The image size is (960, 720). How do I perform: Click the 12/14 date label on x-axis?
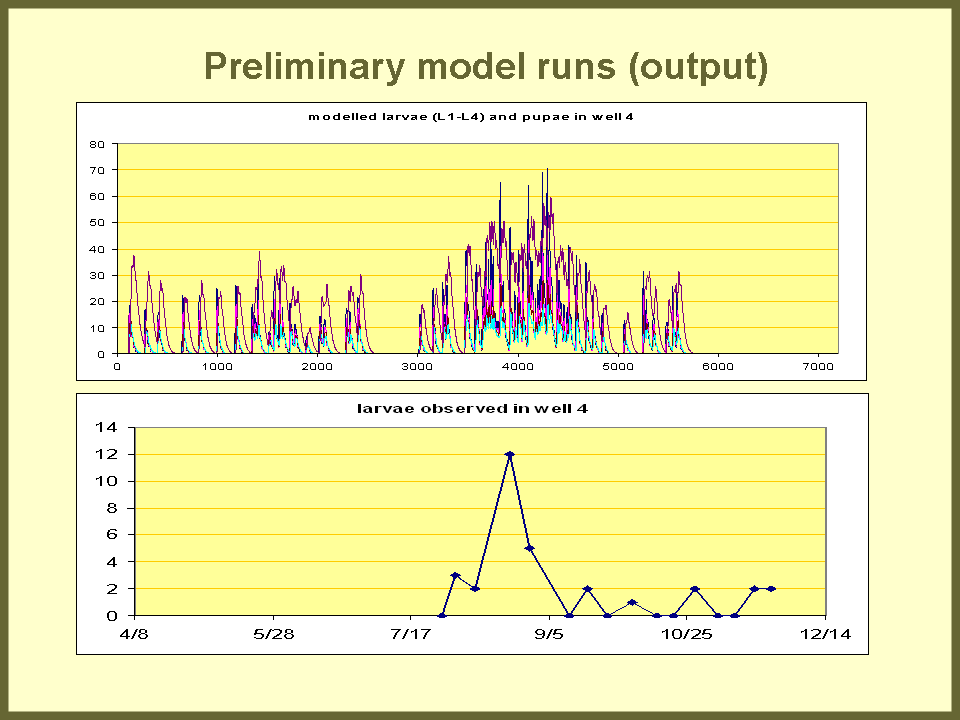(825, 634)
